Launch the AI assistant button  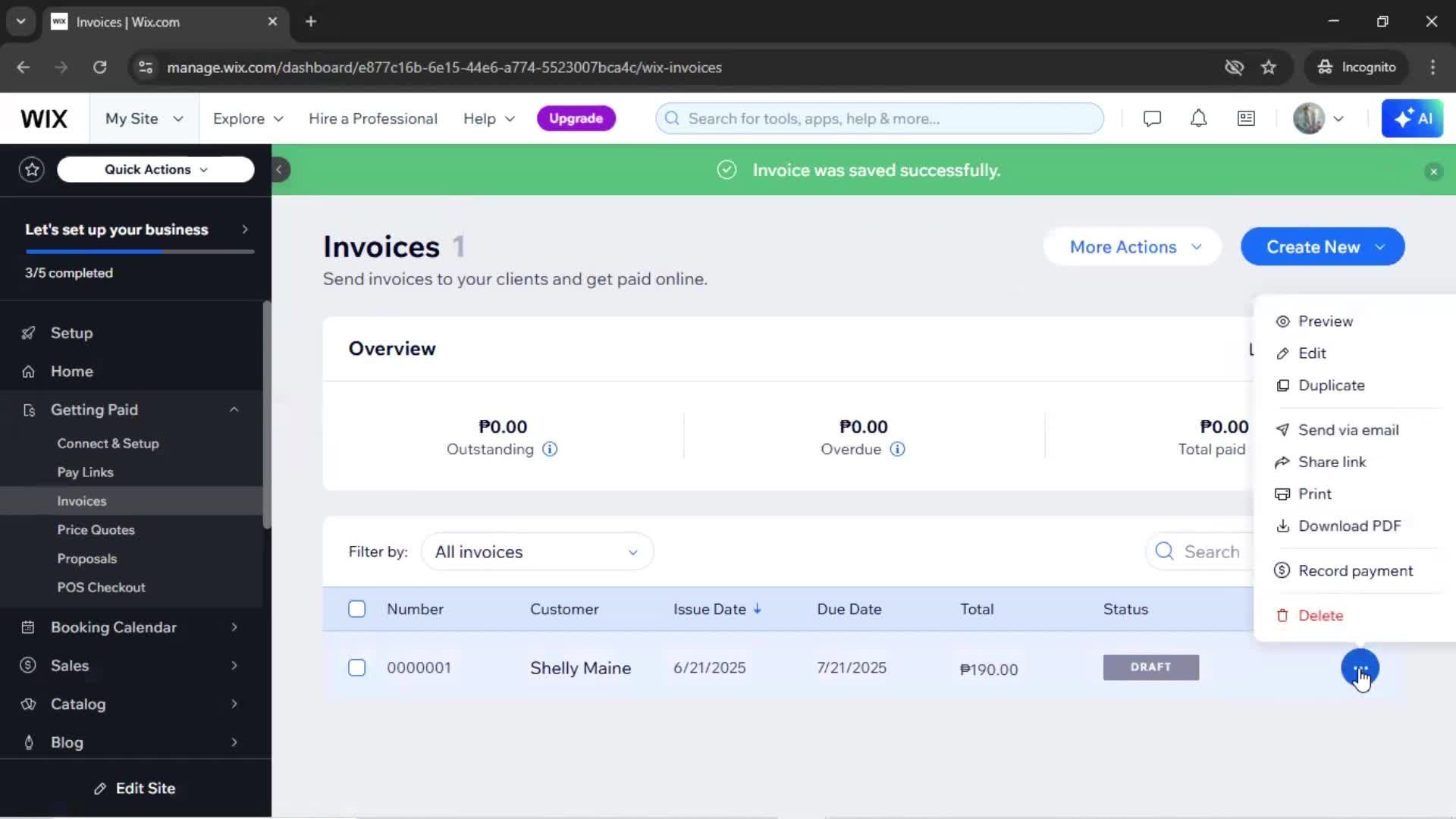point(1412,118)
